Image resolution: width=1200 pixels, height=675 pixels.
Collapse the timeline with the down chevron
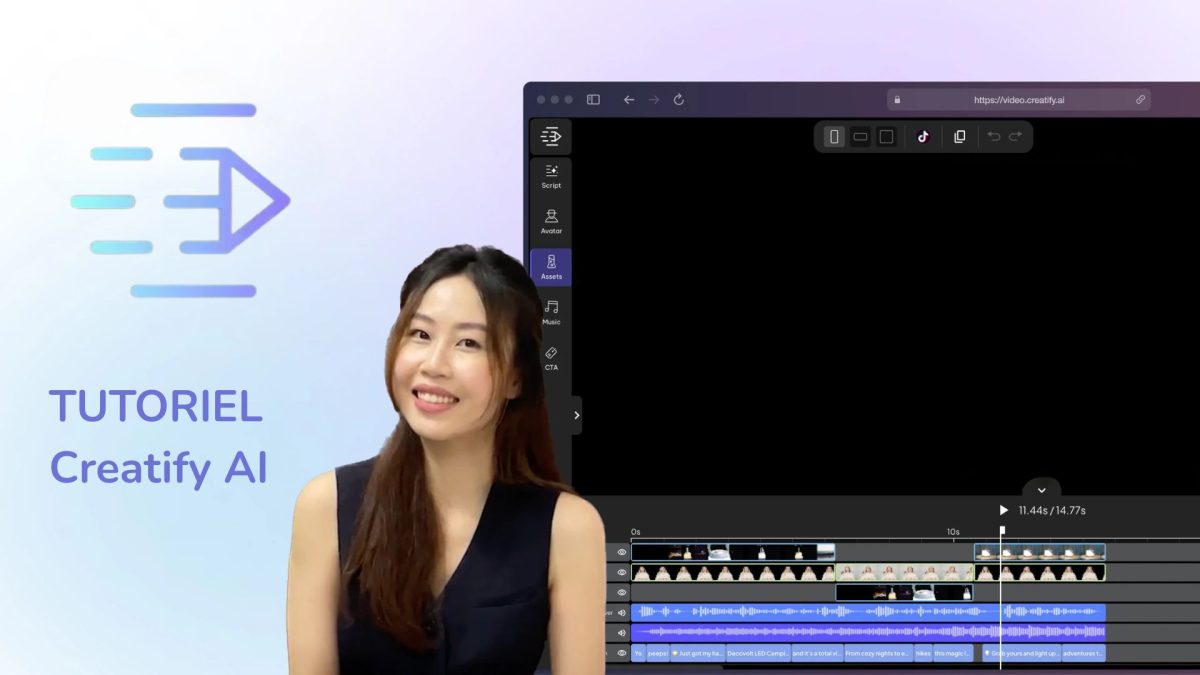pos(1041,490)
